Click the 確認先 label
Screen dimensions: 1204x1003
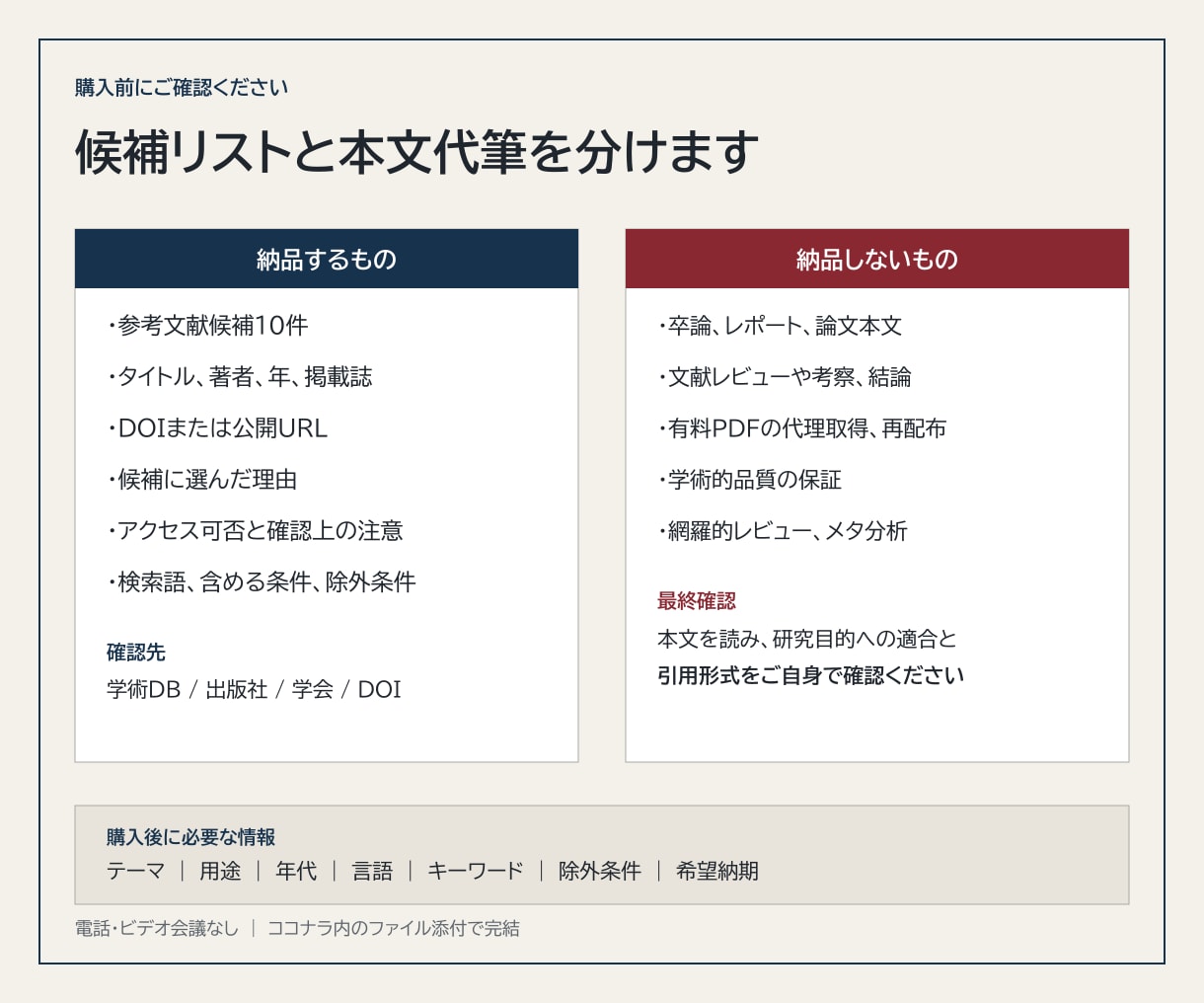point(136,653)
